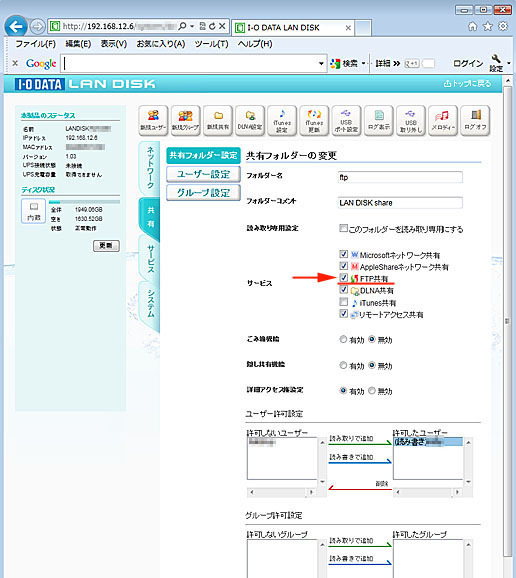Select 有効 for 隠し共有機能

coord(343,365)
